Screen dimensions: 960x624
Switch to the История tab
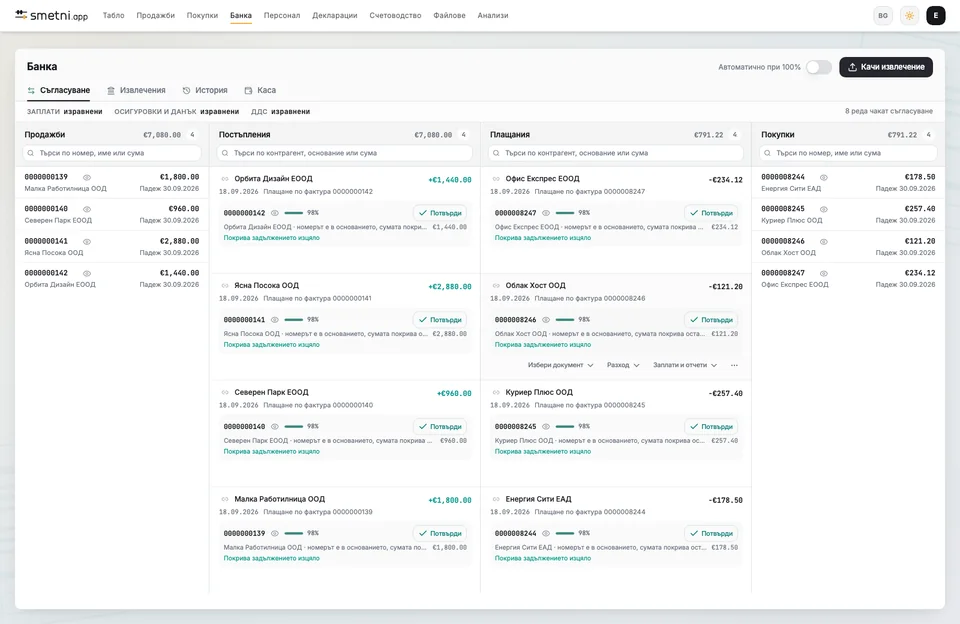204,90
